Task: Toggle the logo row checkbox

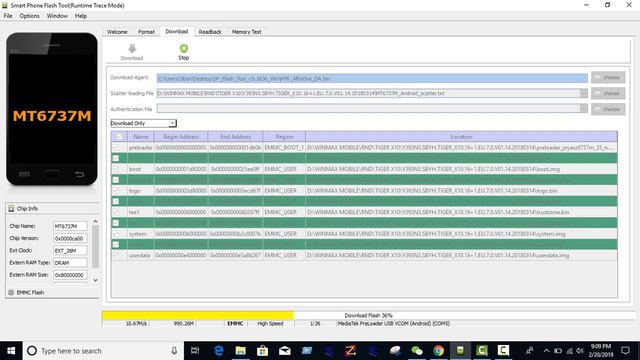Action: pyautogui.click(x=116, y=191)
